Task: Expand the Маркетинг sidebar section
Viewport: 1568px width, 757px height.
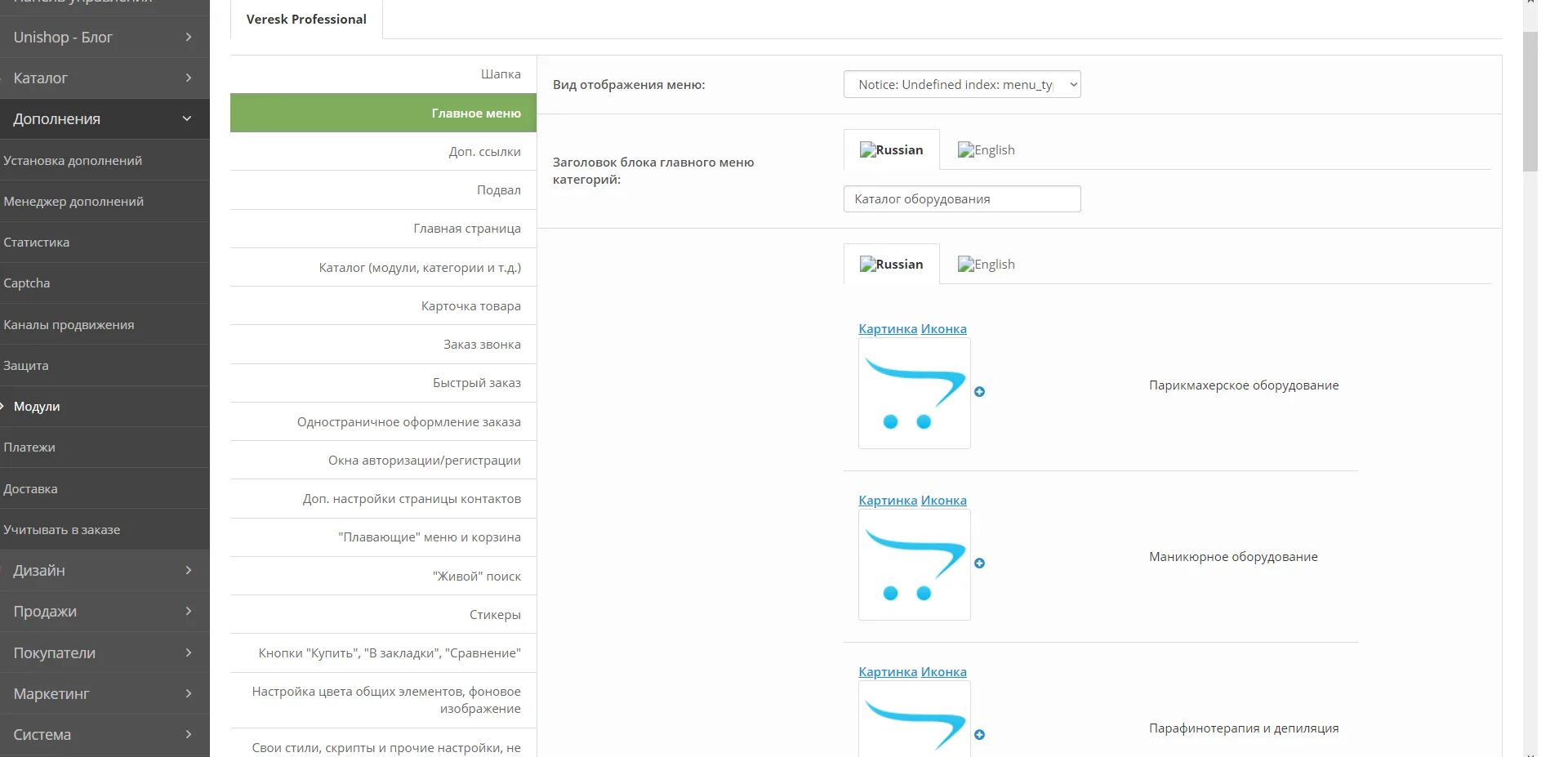Action: tap(105, 693)
